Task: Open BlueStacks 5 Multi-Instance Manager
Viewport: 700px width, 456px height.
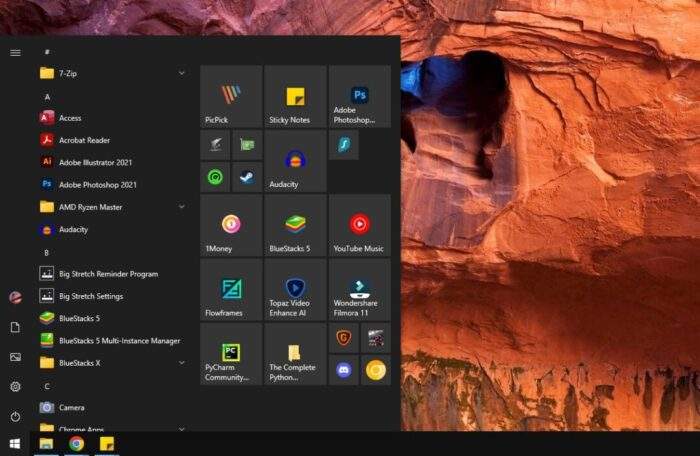Action: [112, 341]
